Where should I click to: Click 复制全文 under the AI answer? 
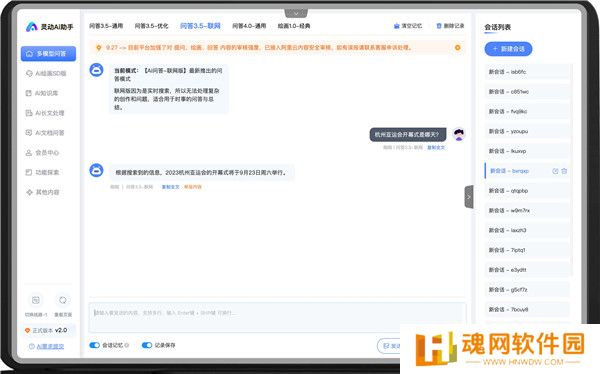pyautogui.click(x=170, y=187)
